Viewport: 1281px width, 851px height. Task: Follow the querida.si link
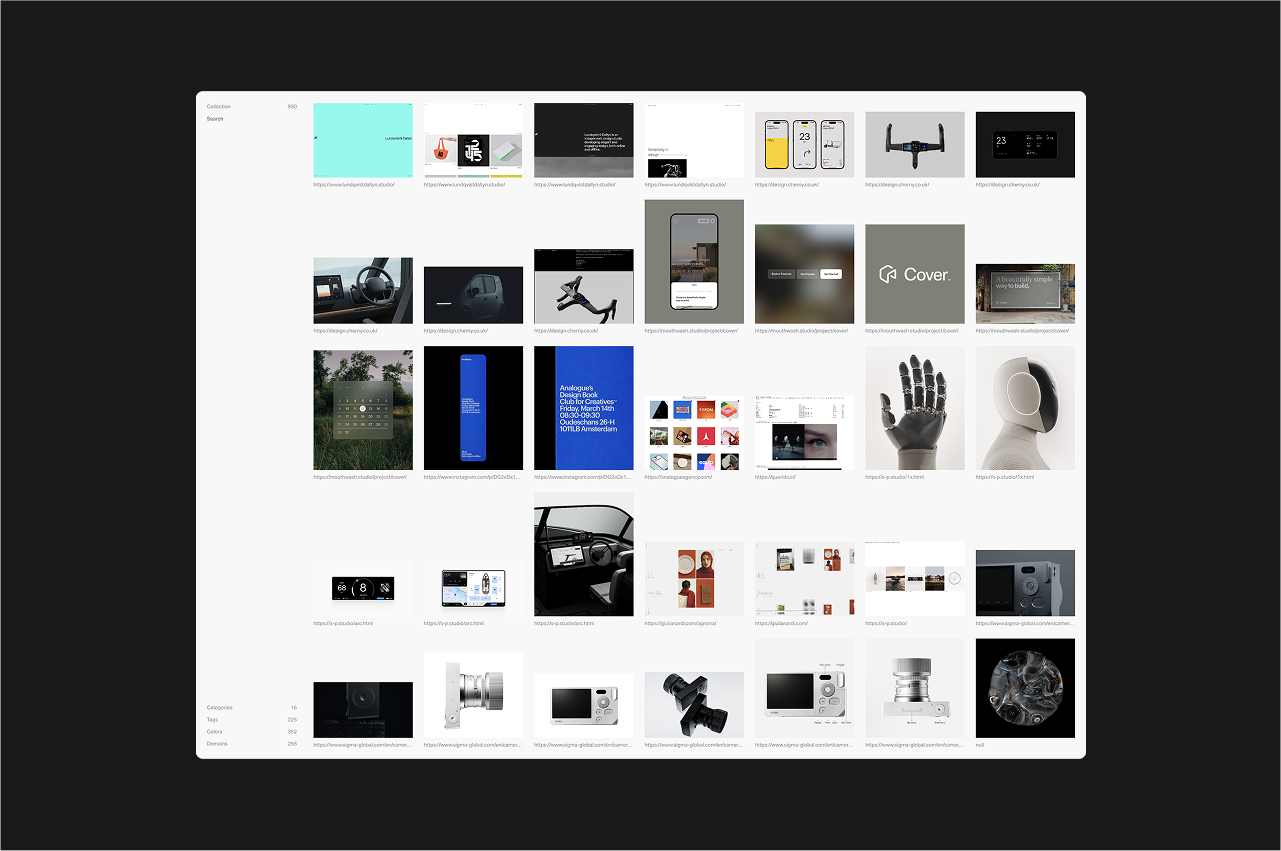click(774, 477)
